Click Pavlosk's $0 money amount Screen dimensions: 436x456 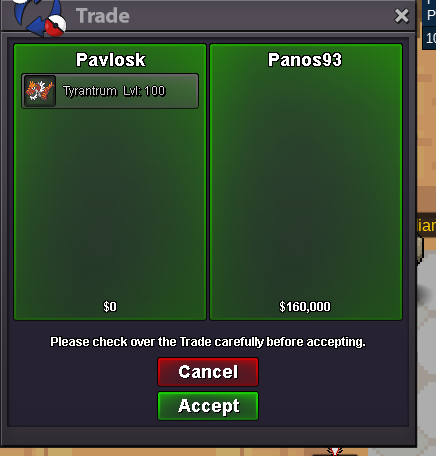point(110,306)
